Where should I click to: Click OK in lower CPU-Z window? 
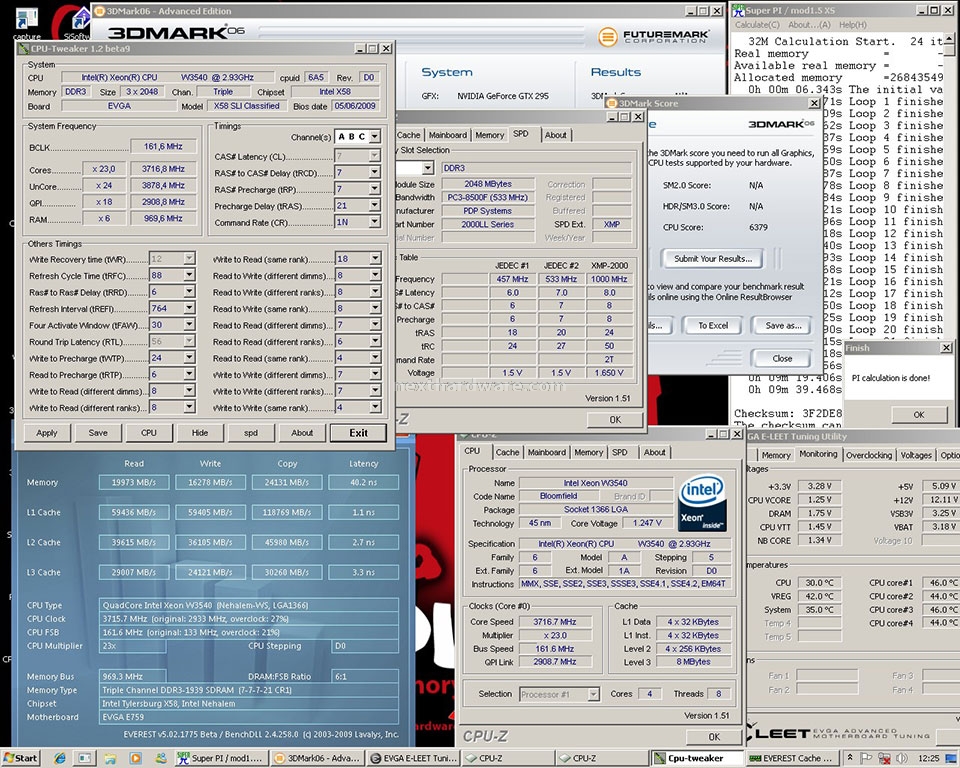coord(714,737)
